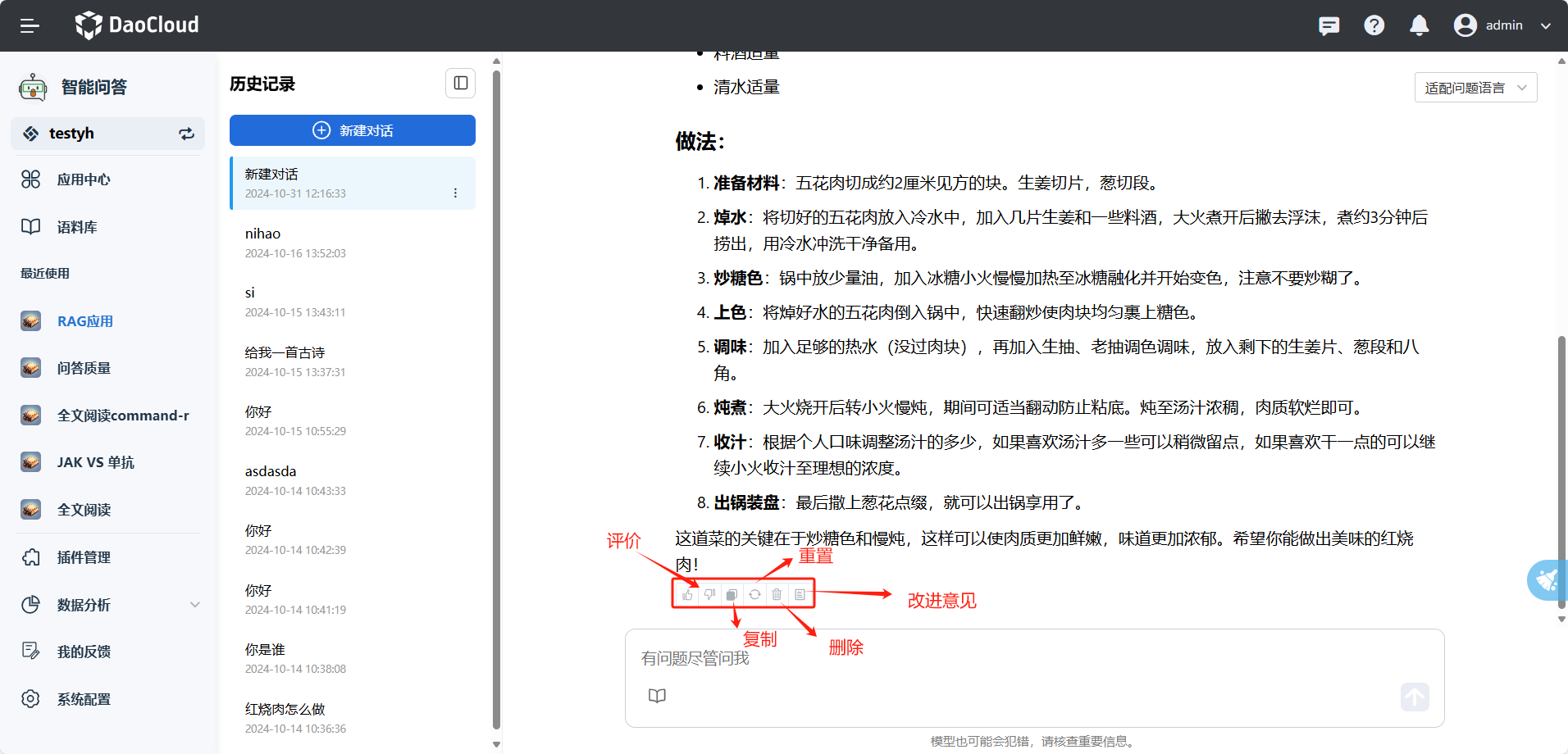Click the refresh toggle next to testyh
The height and width of the screenshot is (754, 1568).
(x=186, y=134)
